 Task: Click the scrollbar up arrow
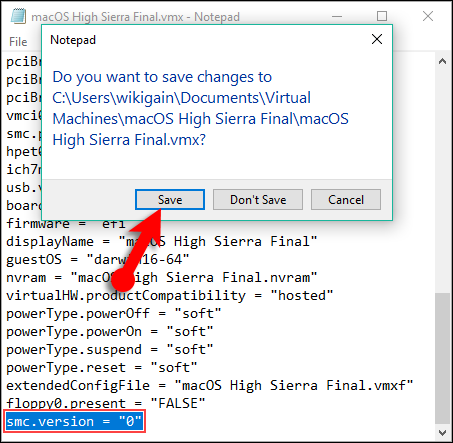pos(442,61)
